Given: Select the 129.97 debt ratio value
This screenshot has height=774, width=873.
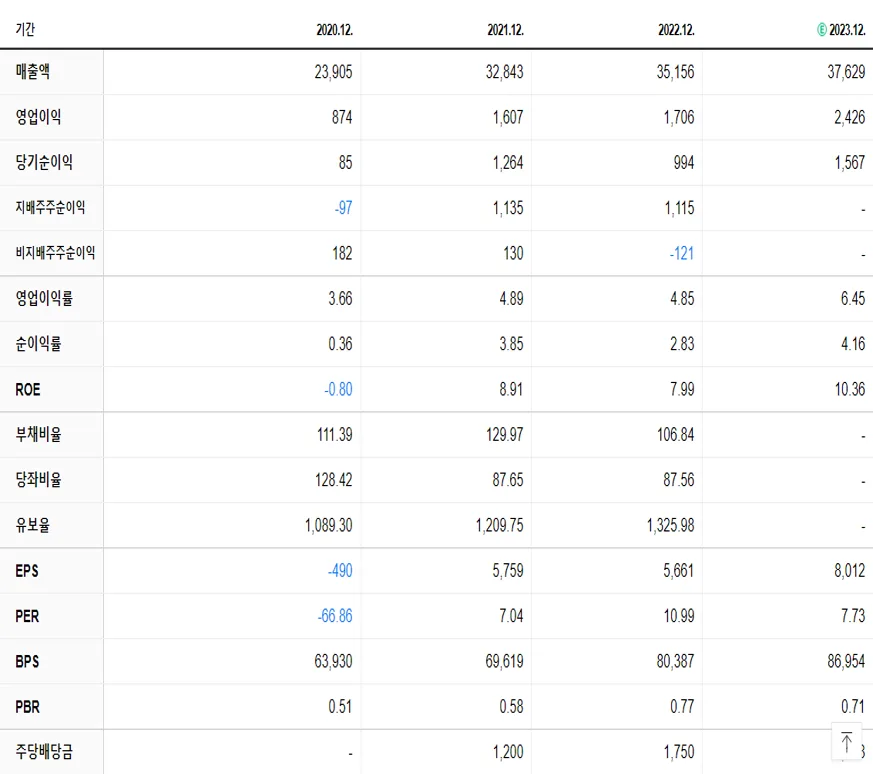Looking at the screenshot, I should pyautogui.click(x=504, y=435).
